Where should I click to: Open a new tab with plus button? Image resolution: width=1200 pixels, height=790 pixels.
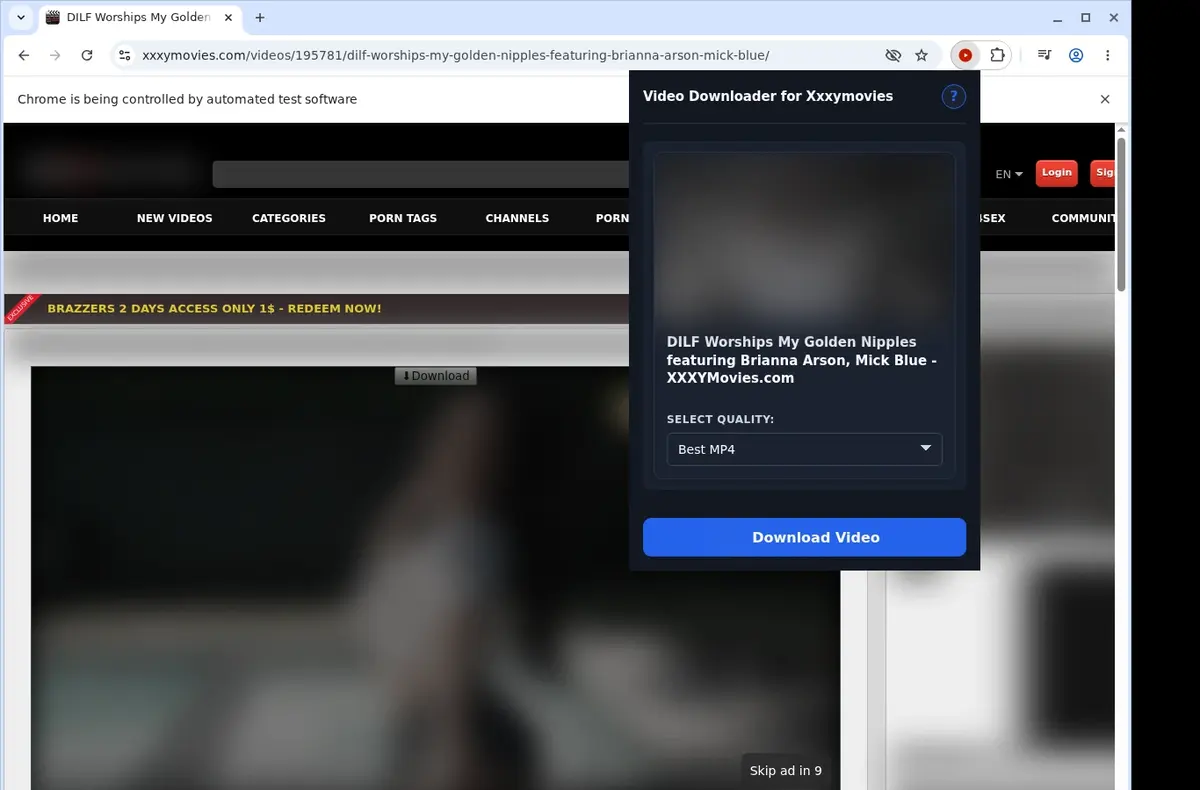click(x=260, y=18)
